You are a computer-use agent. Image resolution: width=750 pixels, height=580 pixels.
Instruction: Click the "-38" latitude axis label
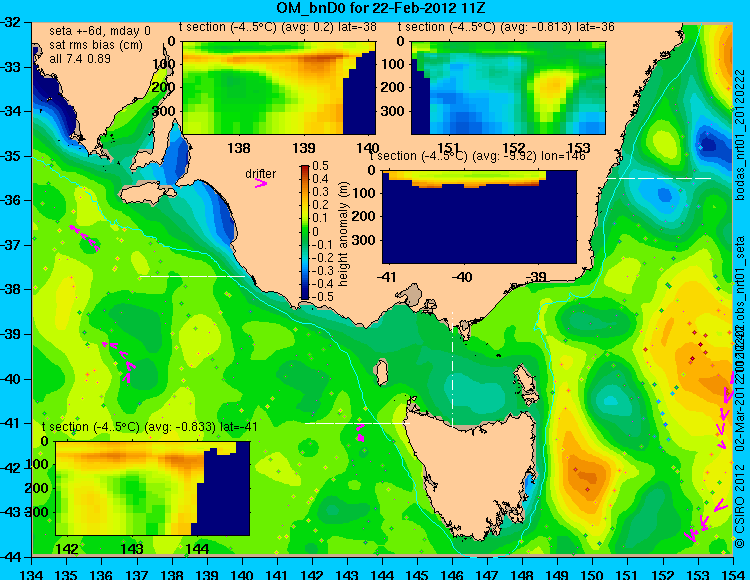[x=11, y=290]
